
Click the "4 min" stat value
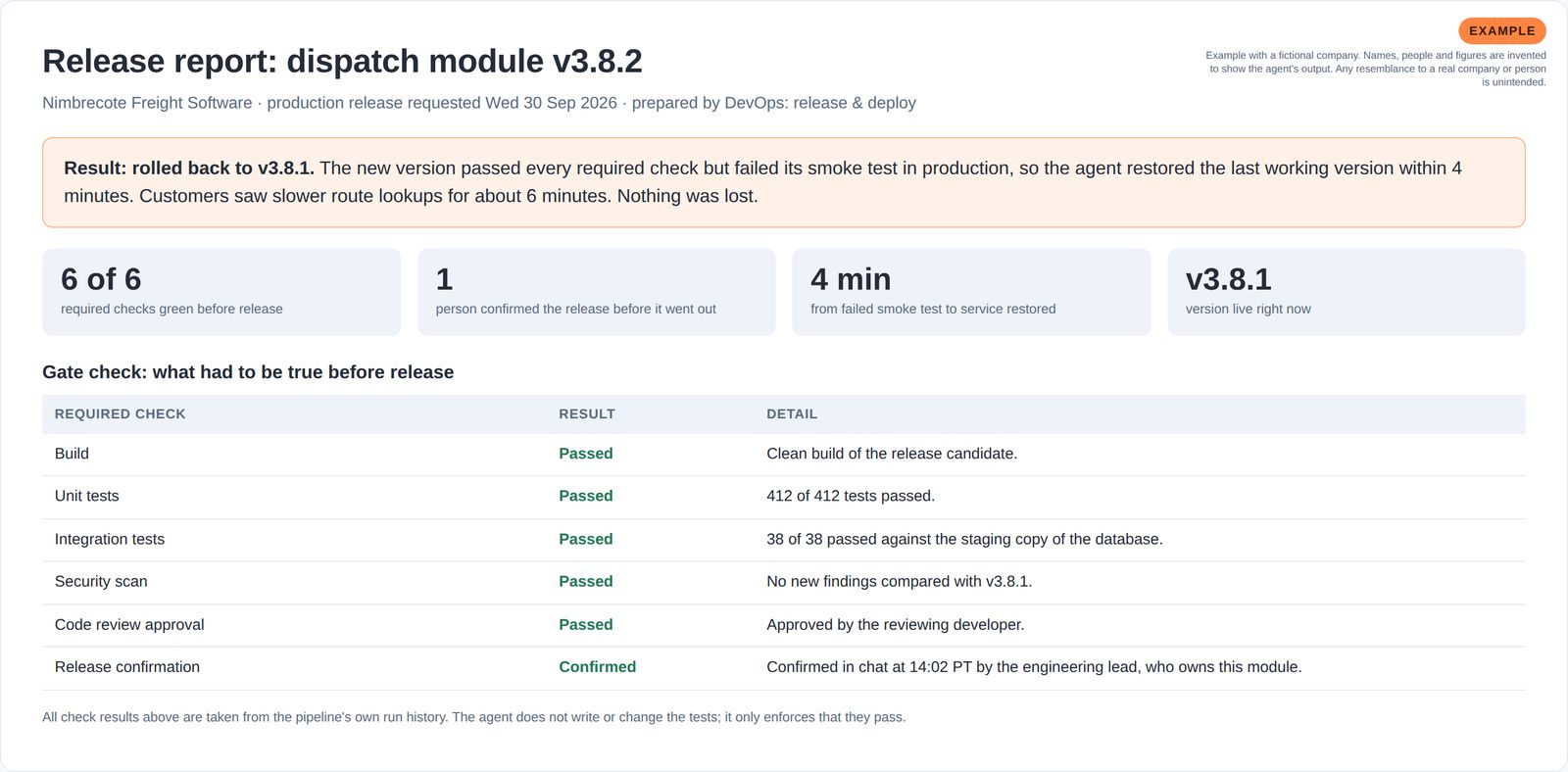(x=851, y=279)
